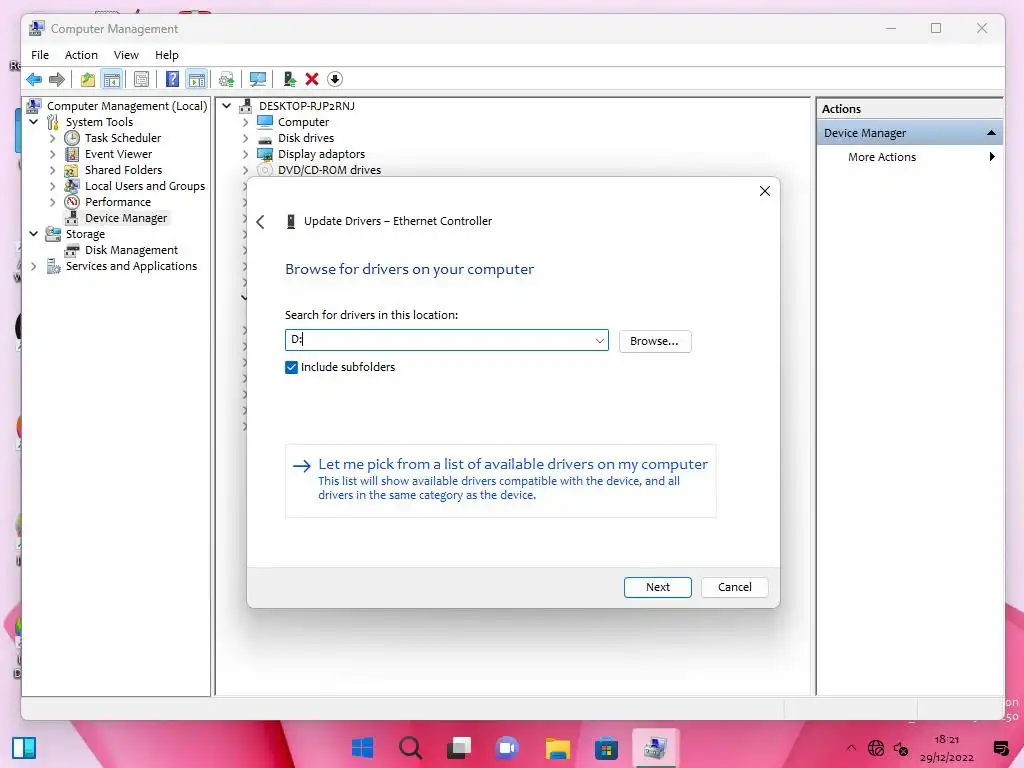The image size is (1024, 768).
Task: Expand Local Users and Groups node
Action: point(53,186)
